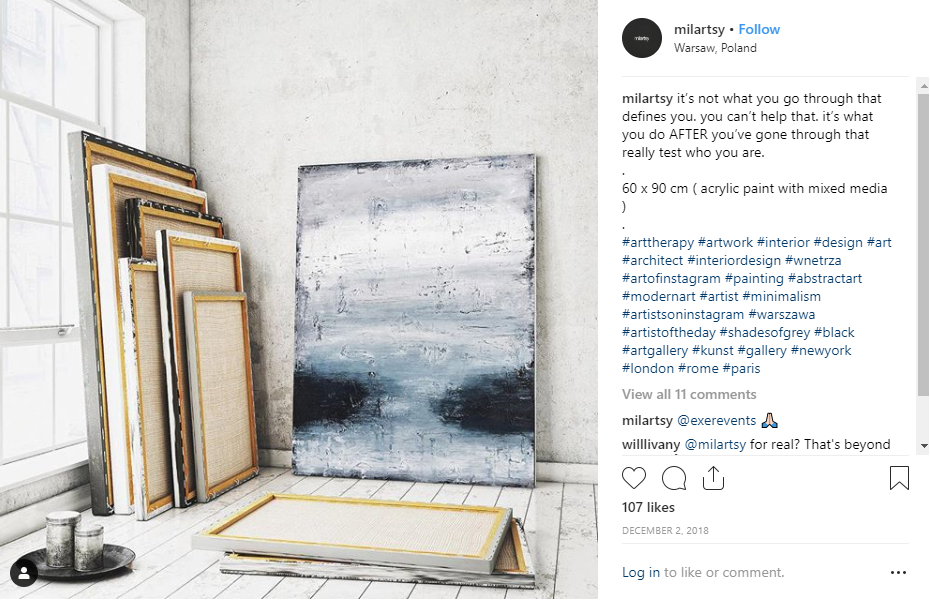The image size is (930, 600).
Task: Like the post with heart icon
Action: pos(633,478)
